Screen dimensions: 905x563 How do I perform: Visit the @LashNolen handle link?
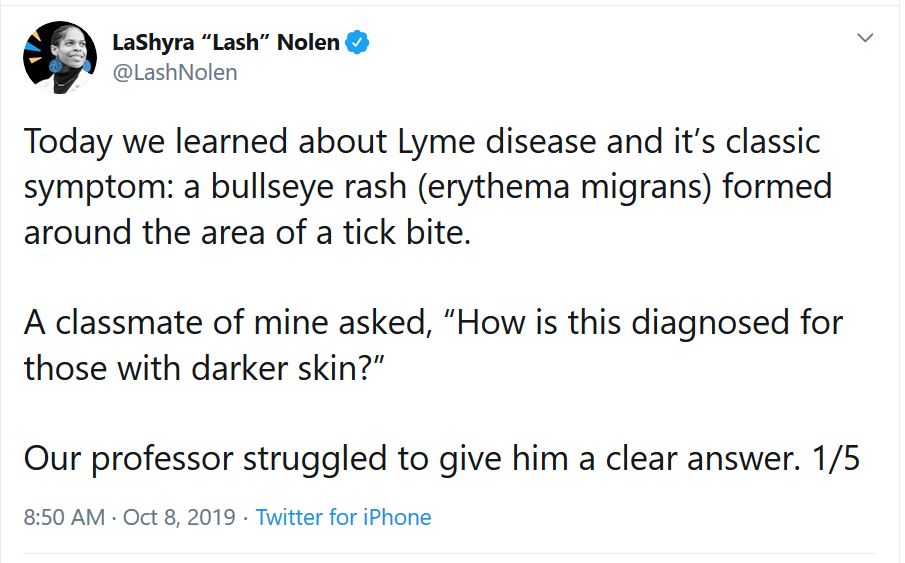pyautogui.click(x=175, y=73)
